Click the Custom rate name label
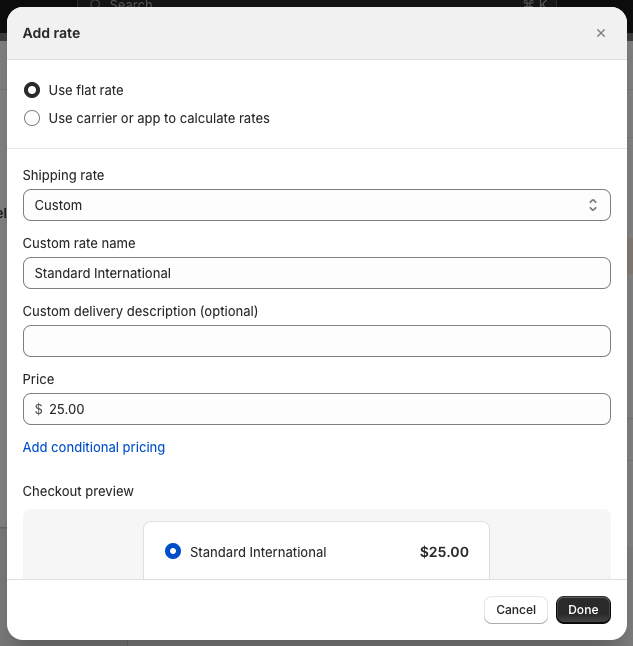 tap(79, 243)
